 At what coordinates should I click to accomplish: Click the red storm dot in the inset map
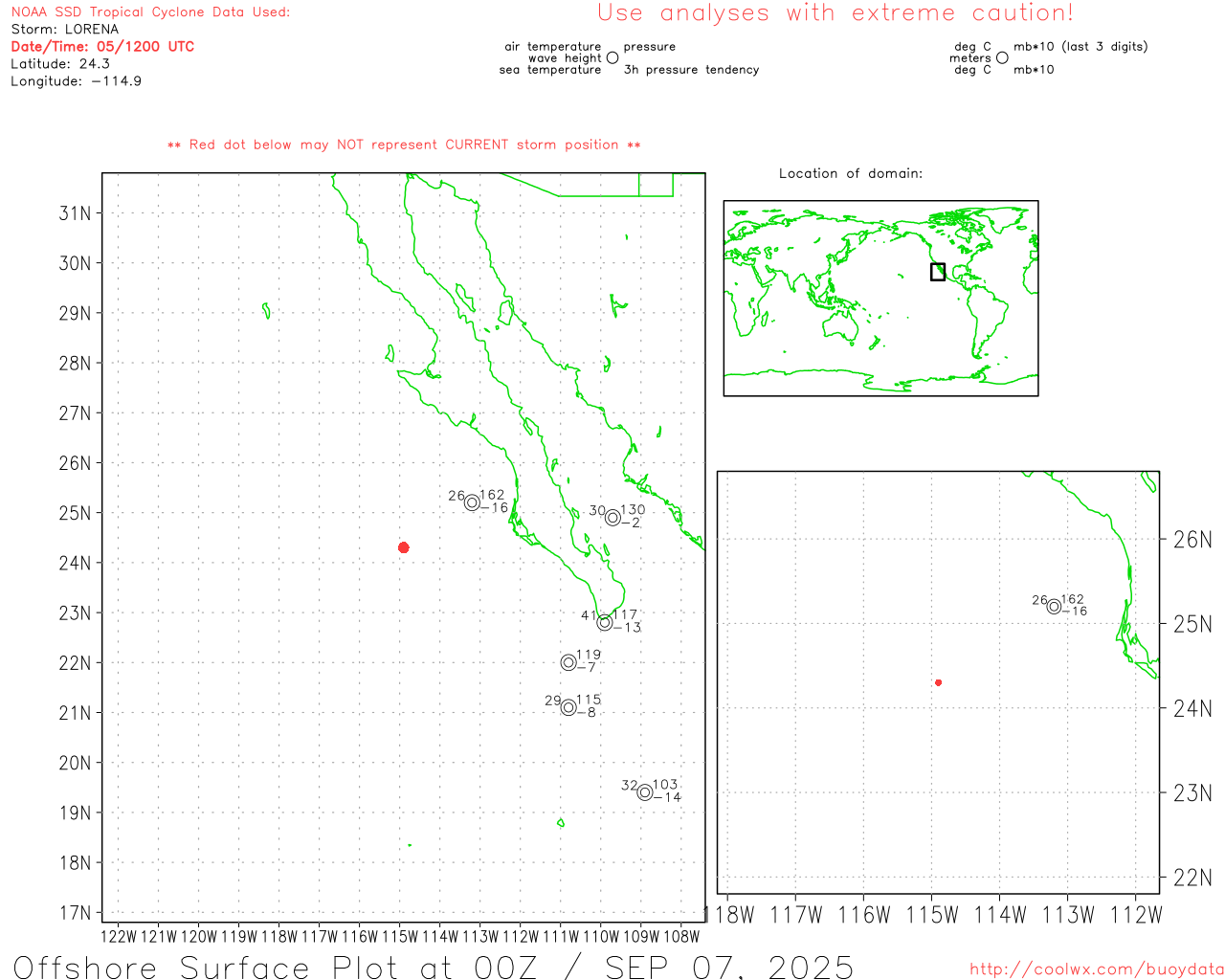click(939, 682)
